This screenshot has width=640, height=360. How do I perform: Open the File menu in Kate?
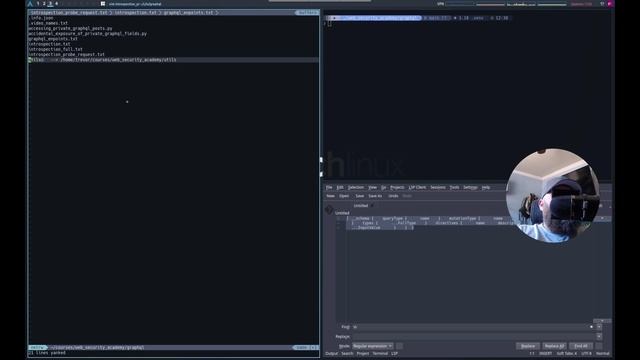point(329,187)
